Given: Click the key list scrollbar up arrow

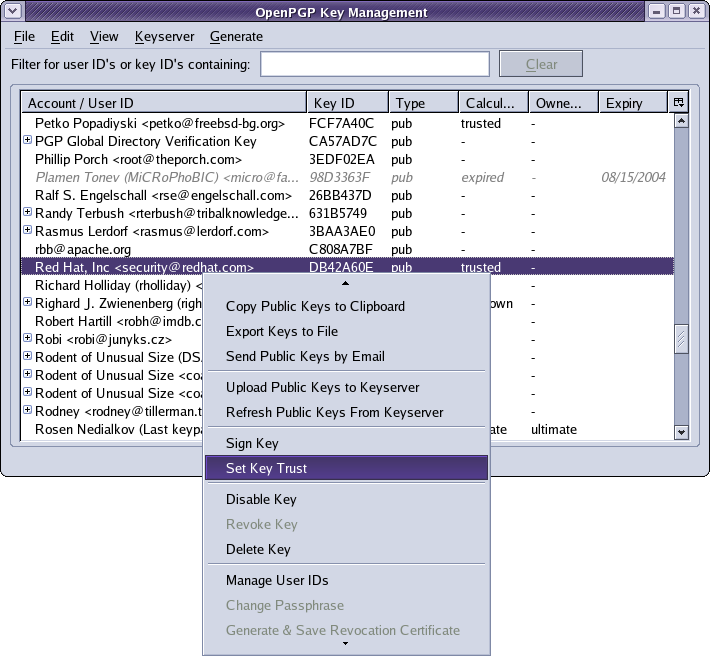Looking at the screenshot, I should pyautogui.click(x=681, y=121).
